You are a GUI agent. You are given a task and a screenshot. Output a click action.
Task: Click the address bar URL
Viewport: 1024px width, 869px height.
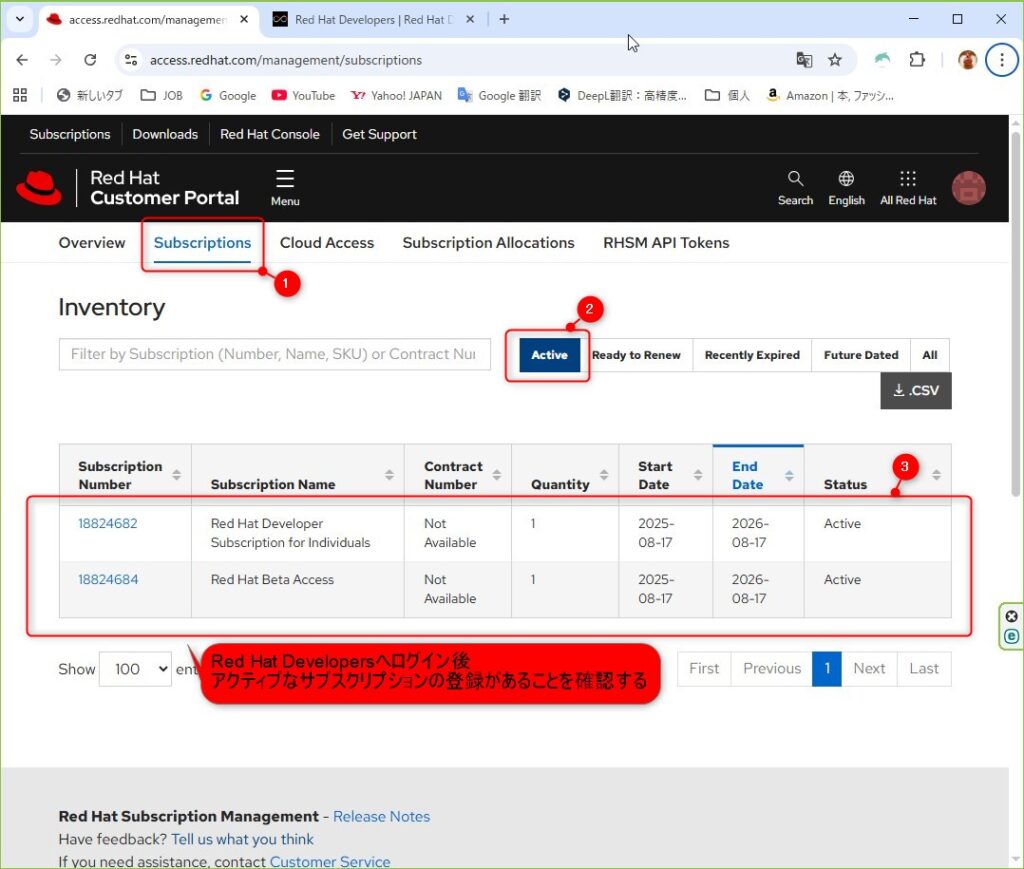point(286,60)
